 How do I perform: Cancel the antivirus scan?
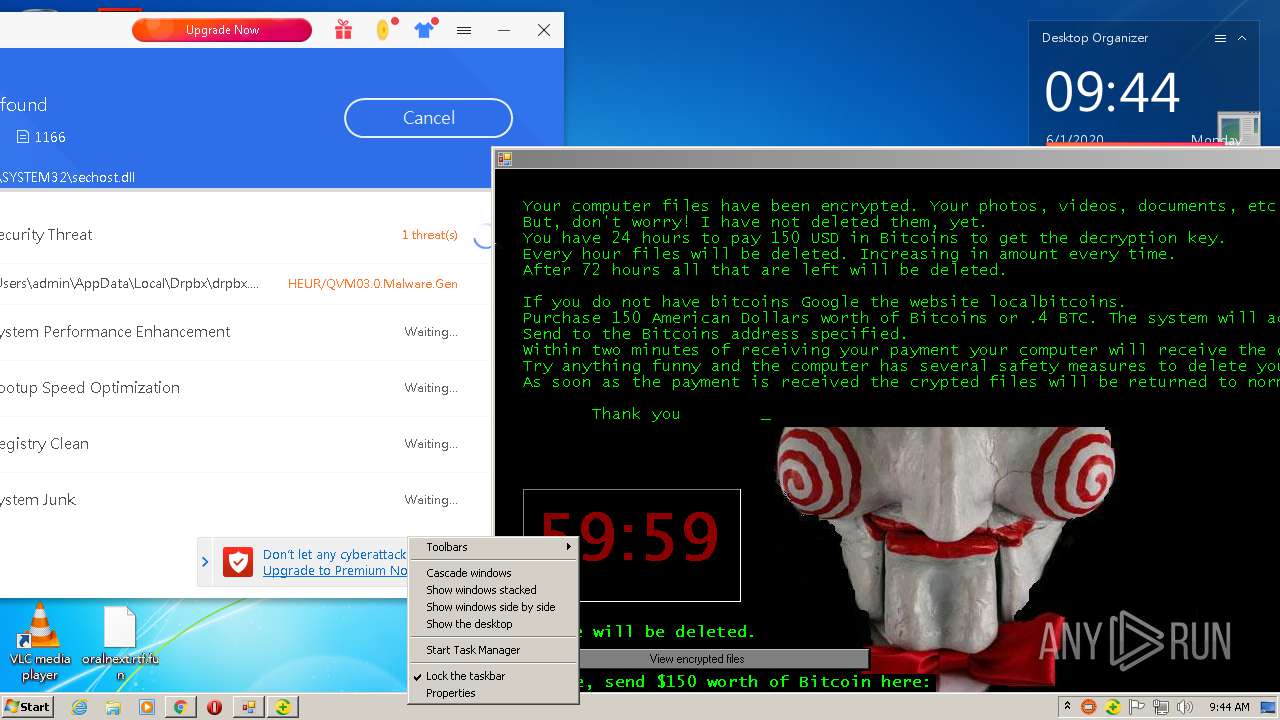[428, 118]
